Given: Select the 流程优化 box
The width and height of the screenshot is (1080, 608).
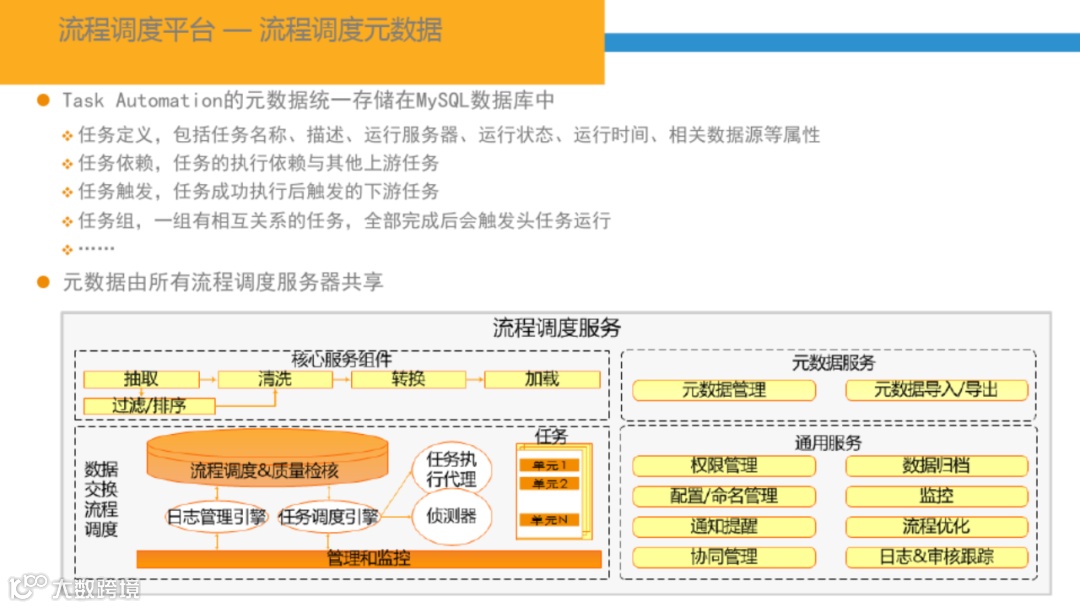Looking at the screenshot, I should pyautogui.click(x=937, y=527).
